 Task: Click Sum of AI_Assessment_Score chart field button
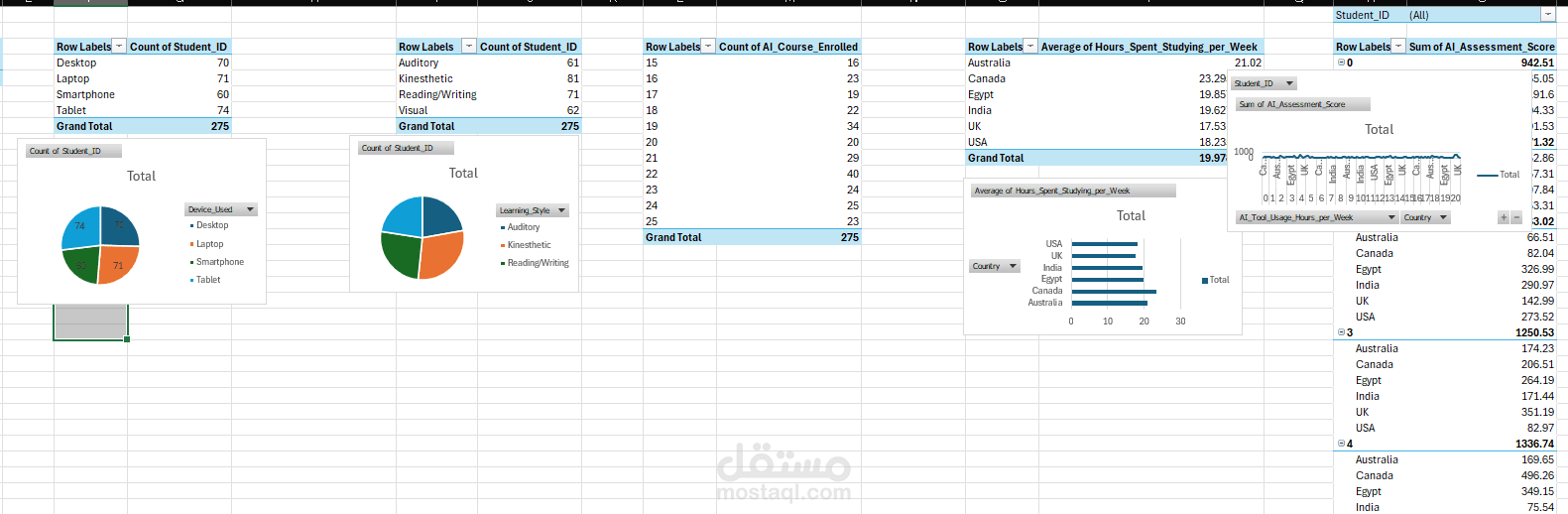coord(1302,104)
